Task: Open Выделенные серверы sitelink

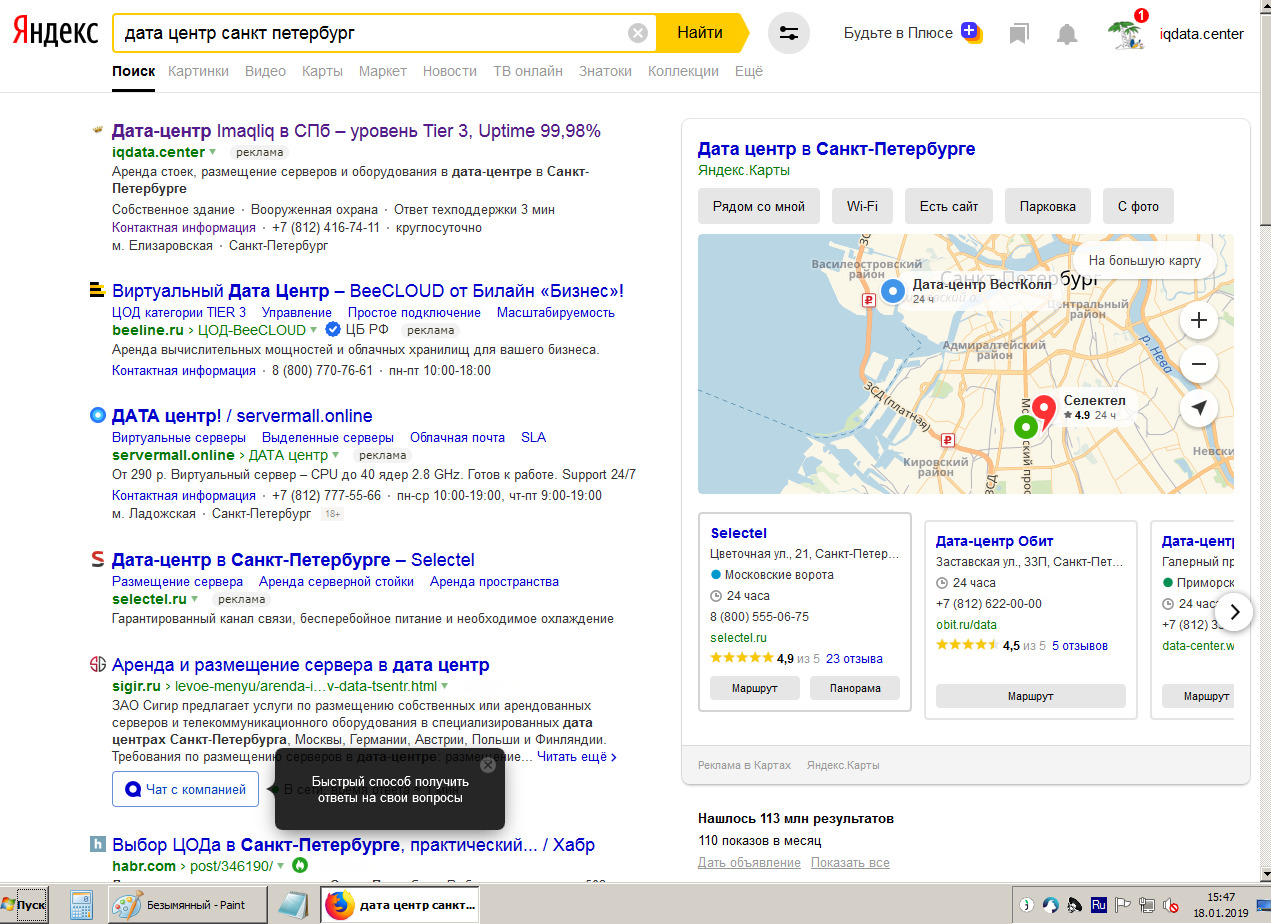Action: (x=328, y=438)
